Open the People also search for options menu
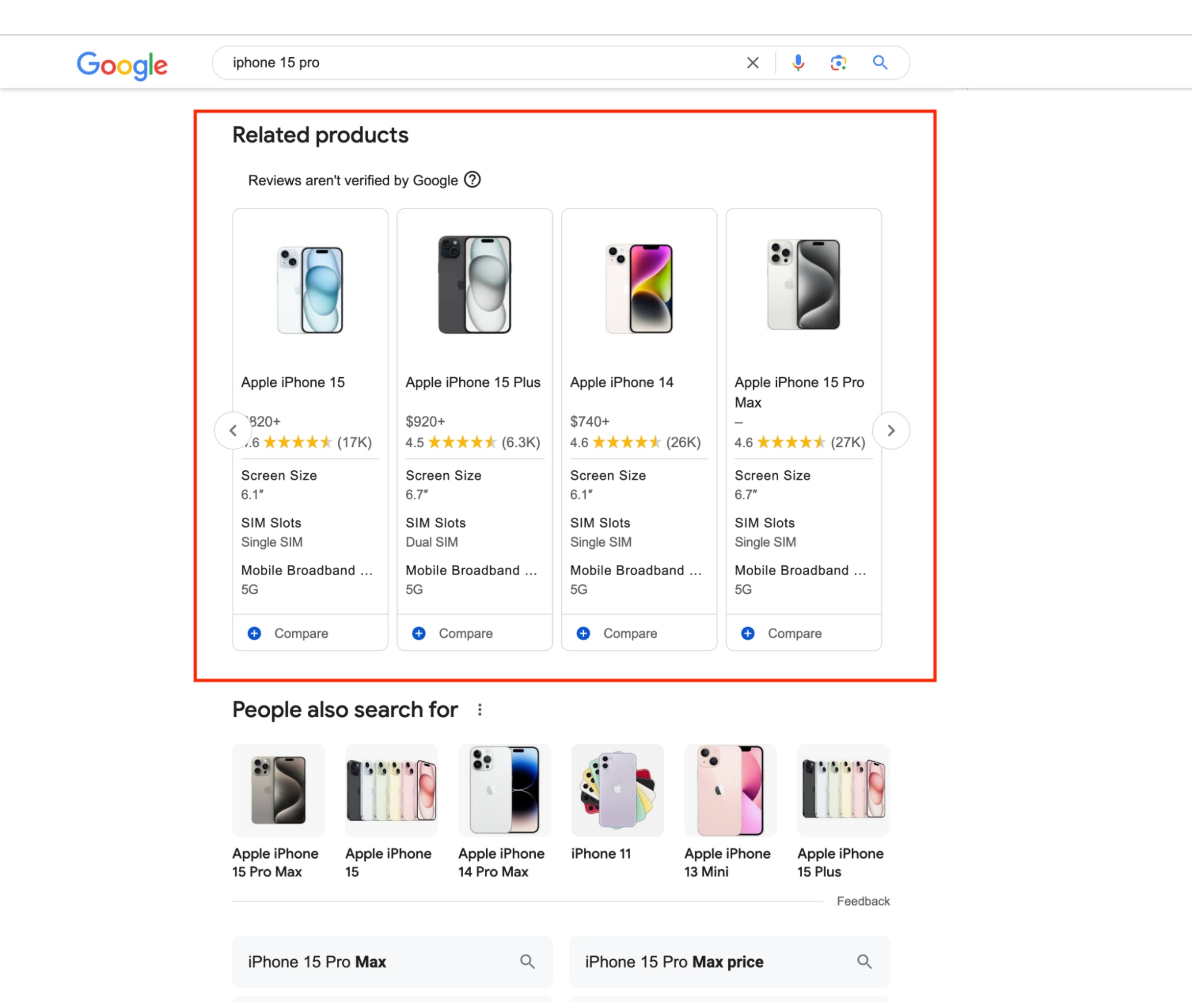Viewport: 1192px width, 1008px height. pos(479,709)
